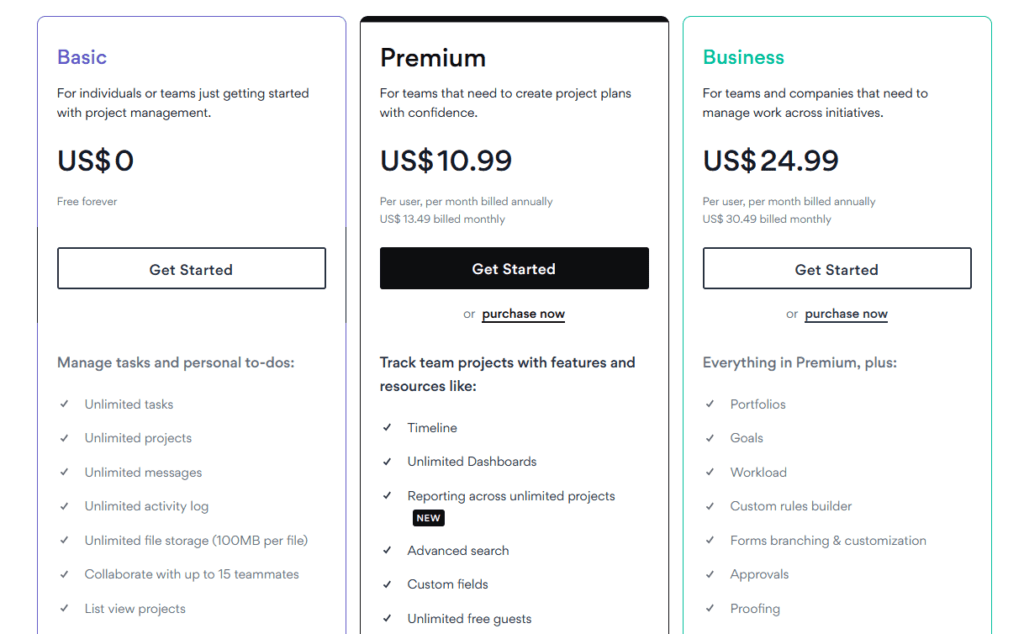The height and width of the screenshot is (634, 1024).
Task: Click the checkmark next to Custom fields
Action: (x=387, y=584)
